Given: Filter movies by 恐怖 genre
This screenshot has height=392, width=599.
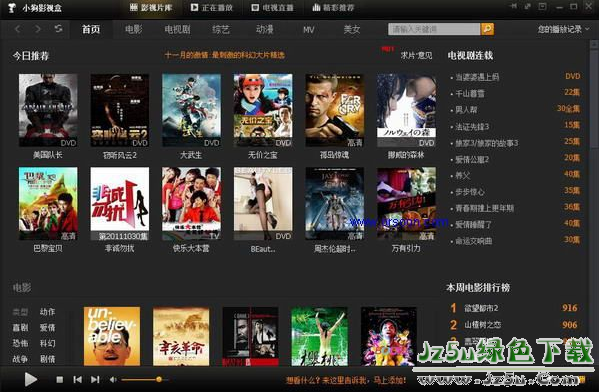Looking at the screenshot, I should pos(20,343).
